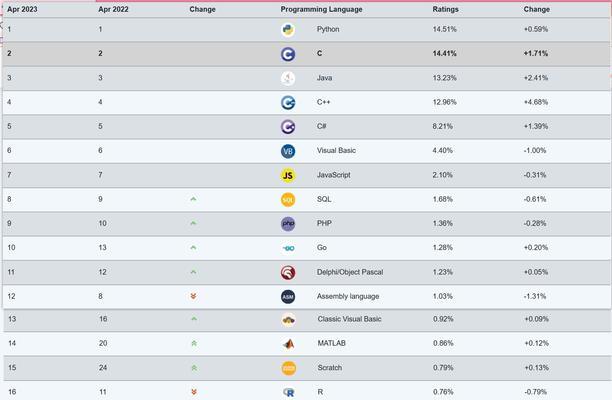Click the yellow JavaScript JS icon
This screenshot has width=612, height=400.
[288, 175]
